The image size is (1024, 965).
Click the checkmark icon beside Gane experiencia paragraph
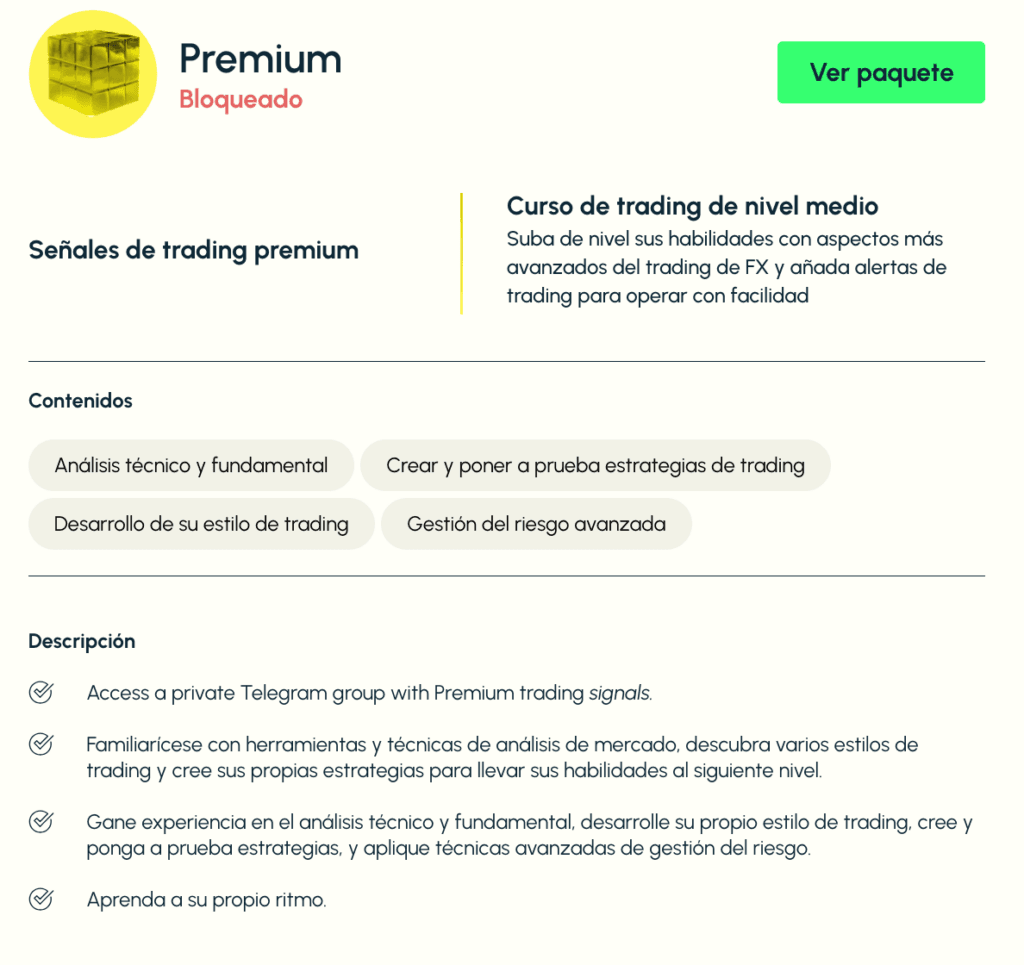point(41,822)
